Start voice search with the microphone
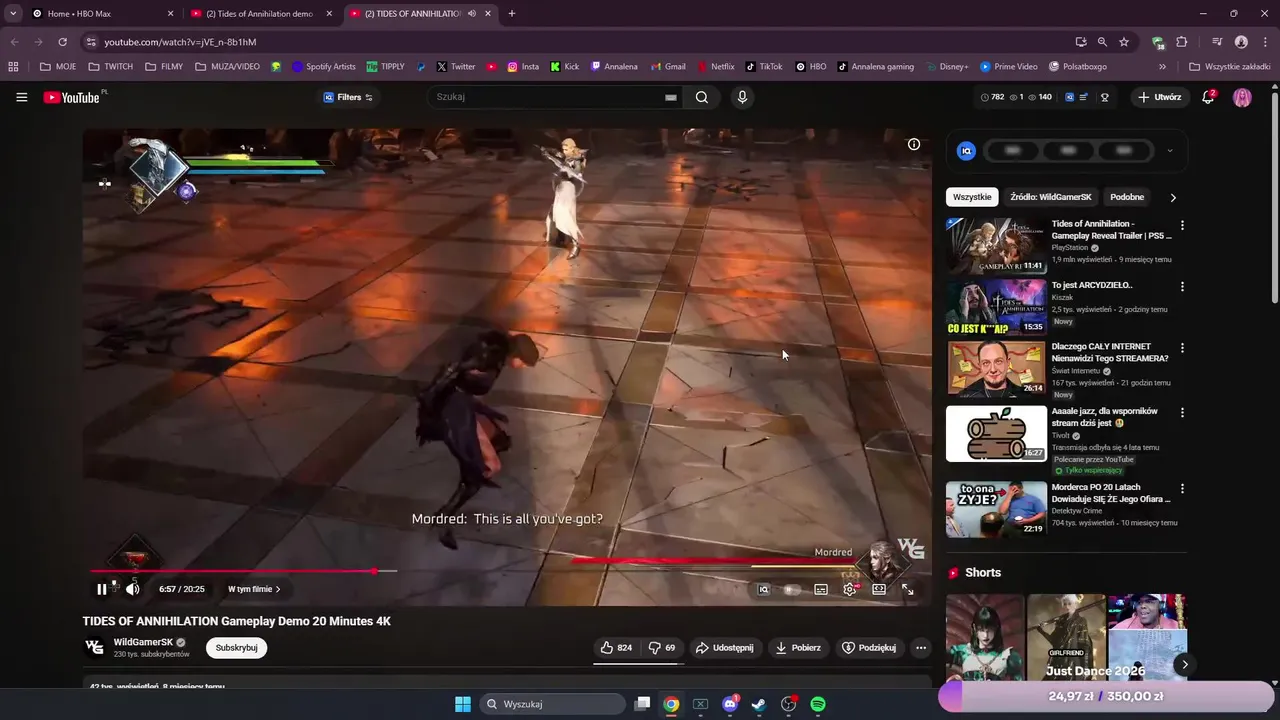Screen dimensions: 1280x720 click(x=742, y=97)
